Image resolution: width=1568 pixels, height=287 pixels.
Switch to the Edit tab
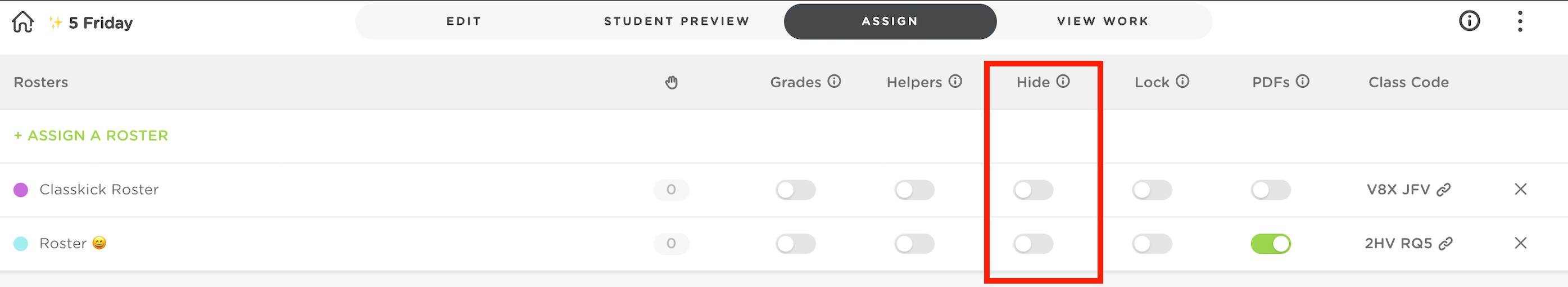[464, 21]
